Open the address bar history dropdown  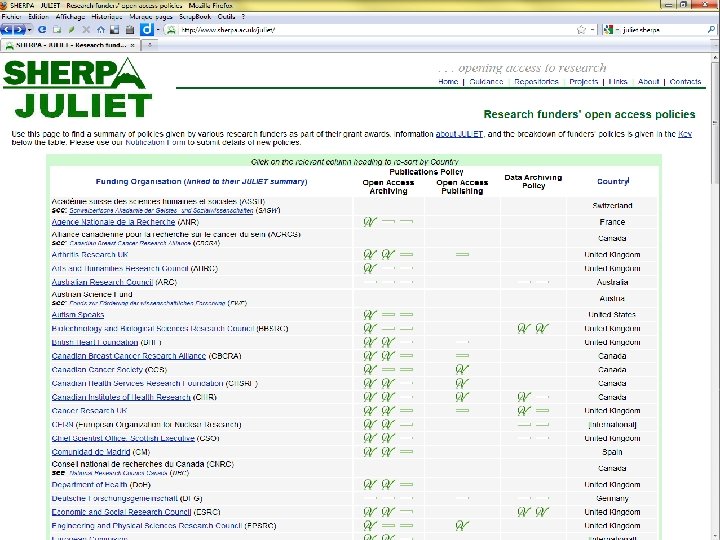(593, 30)
